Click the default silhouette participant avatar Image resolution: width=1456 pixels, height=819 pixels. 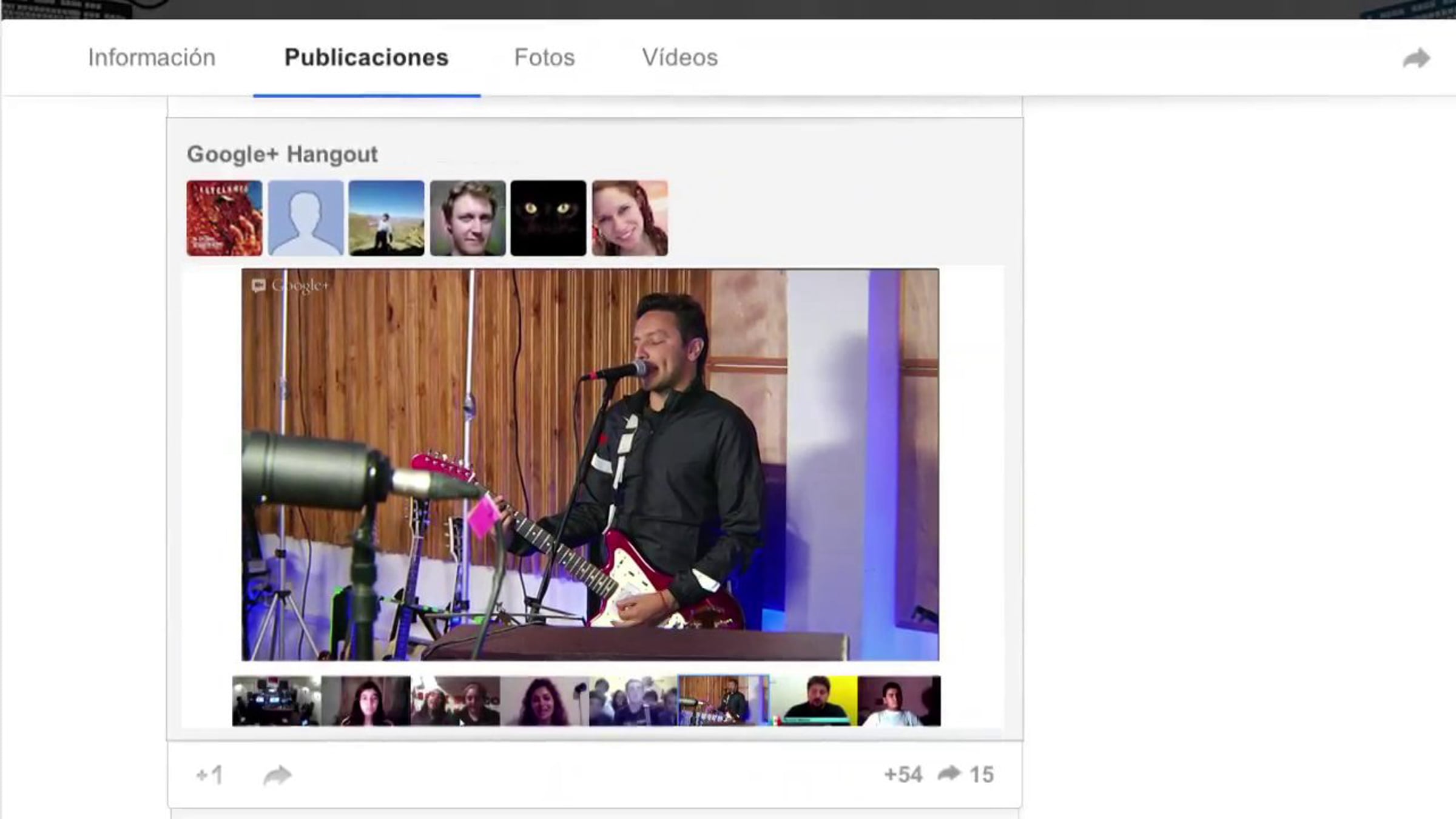click(x=306, y=218)
